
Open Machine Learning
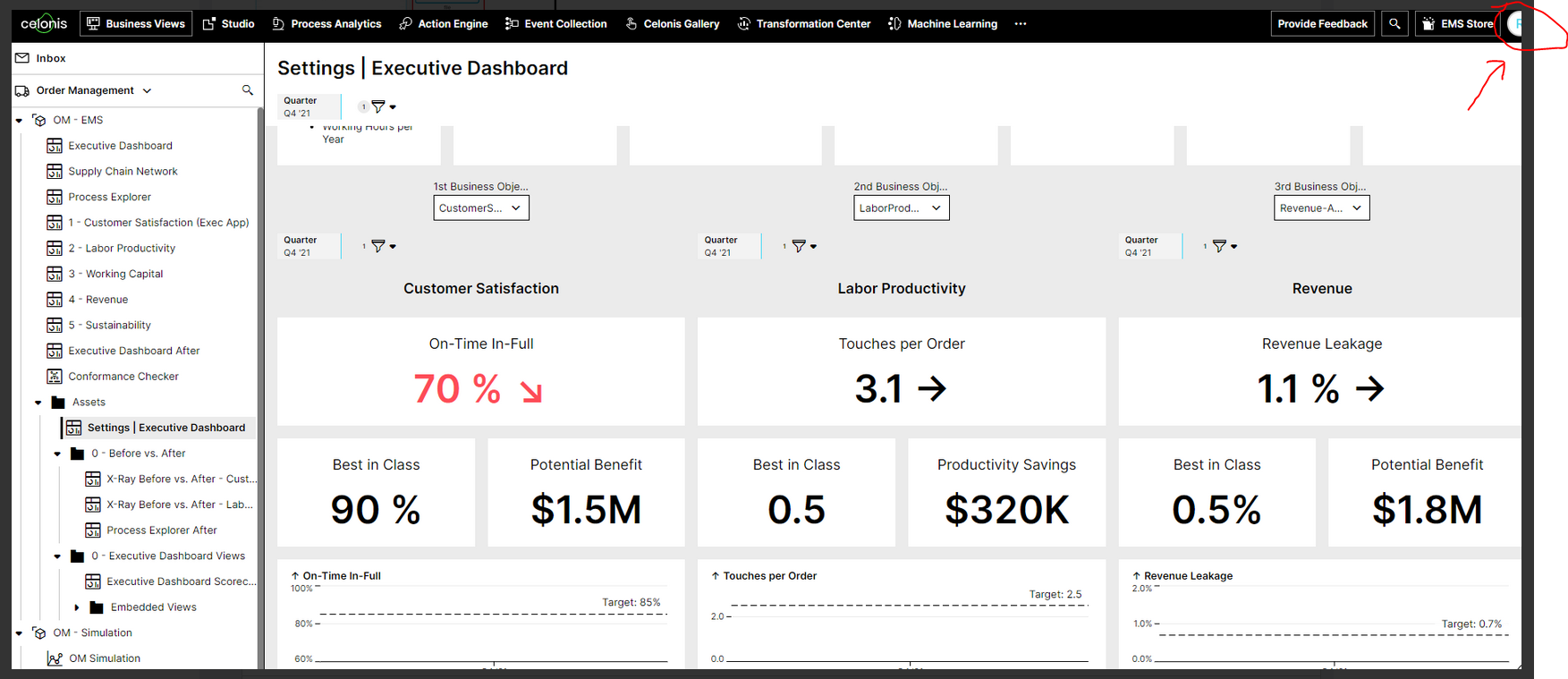(943, 24)
